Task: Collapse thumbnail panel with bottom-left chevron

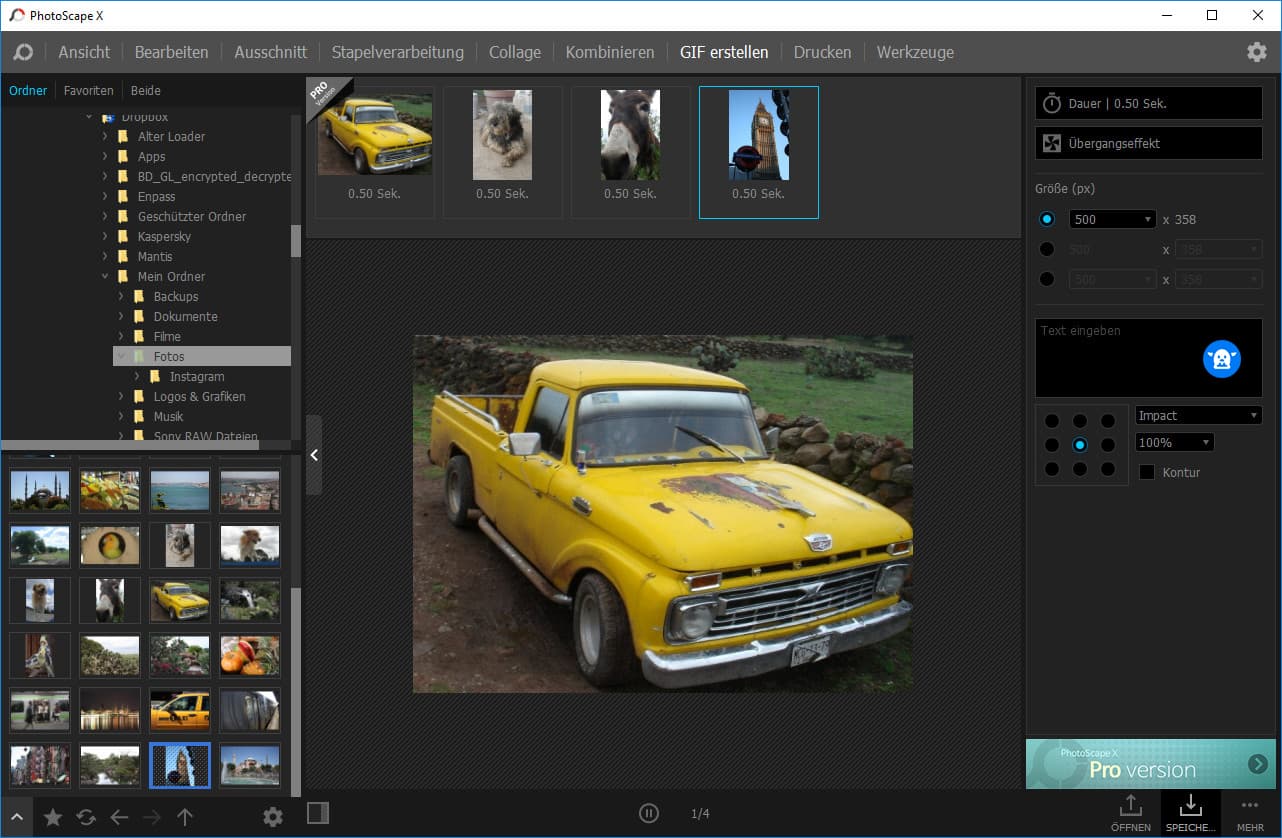Action: pyautogui.click(x=16, y=817)
